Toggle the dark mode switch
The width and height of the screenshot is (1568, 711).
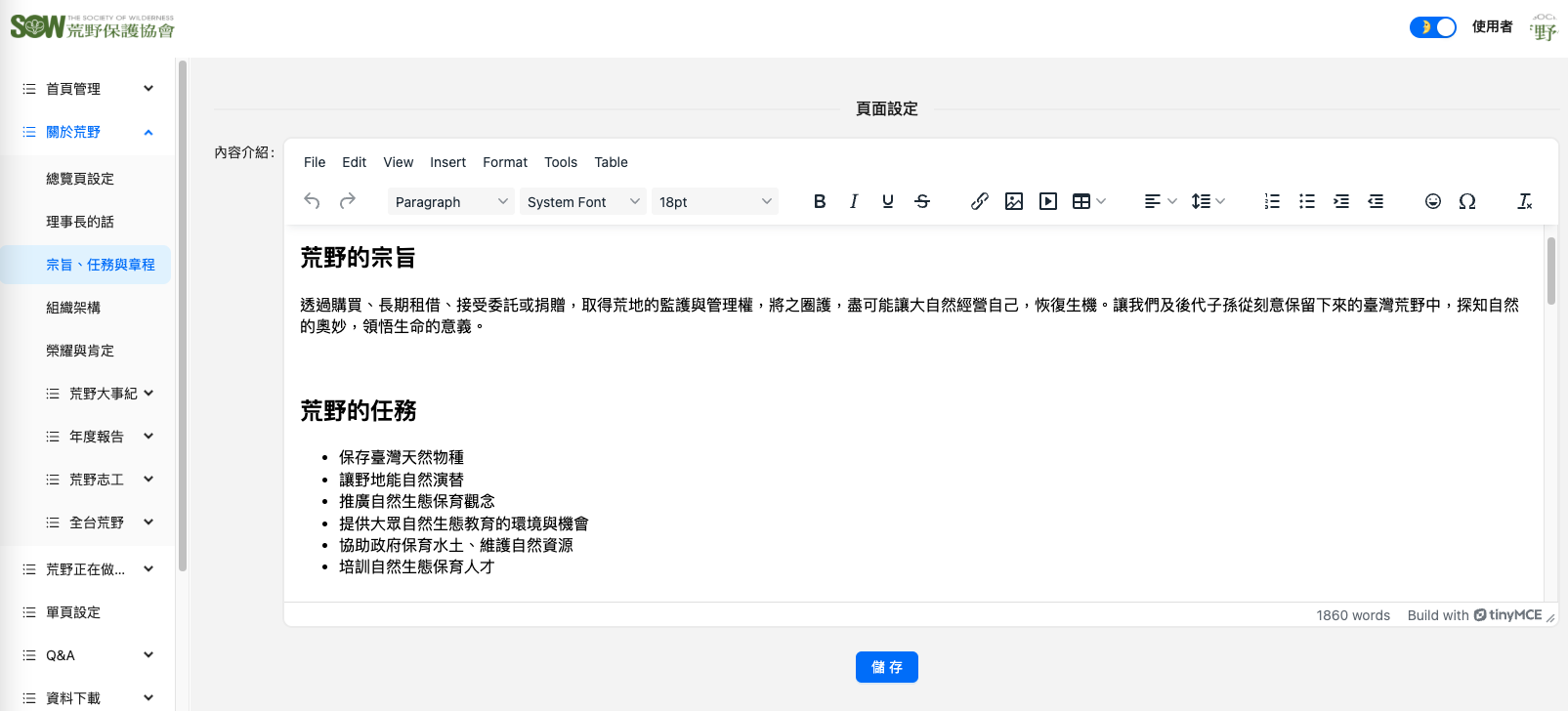(x=1432, y=27)
